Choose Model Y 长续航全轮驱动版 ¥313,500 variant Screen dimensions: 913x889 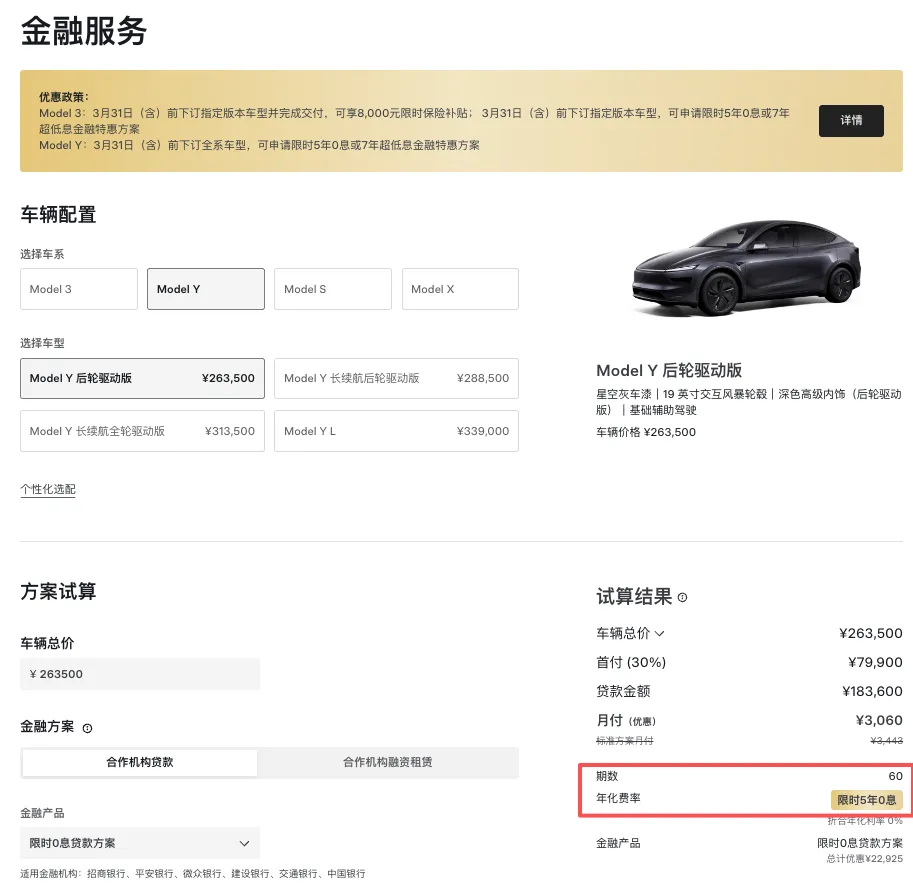142,431
